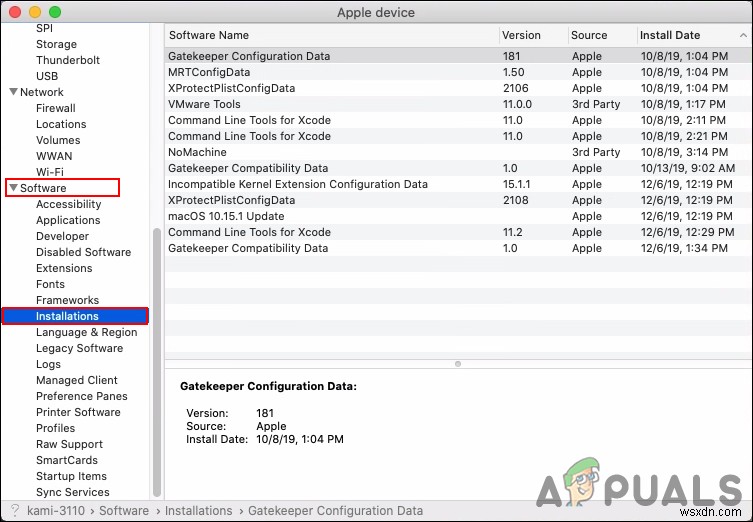Viewport: 753px width, 522px height.
Task: Select Command Line Tools 2:11 PM row
Action: (x=458, y=120)
